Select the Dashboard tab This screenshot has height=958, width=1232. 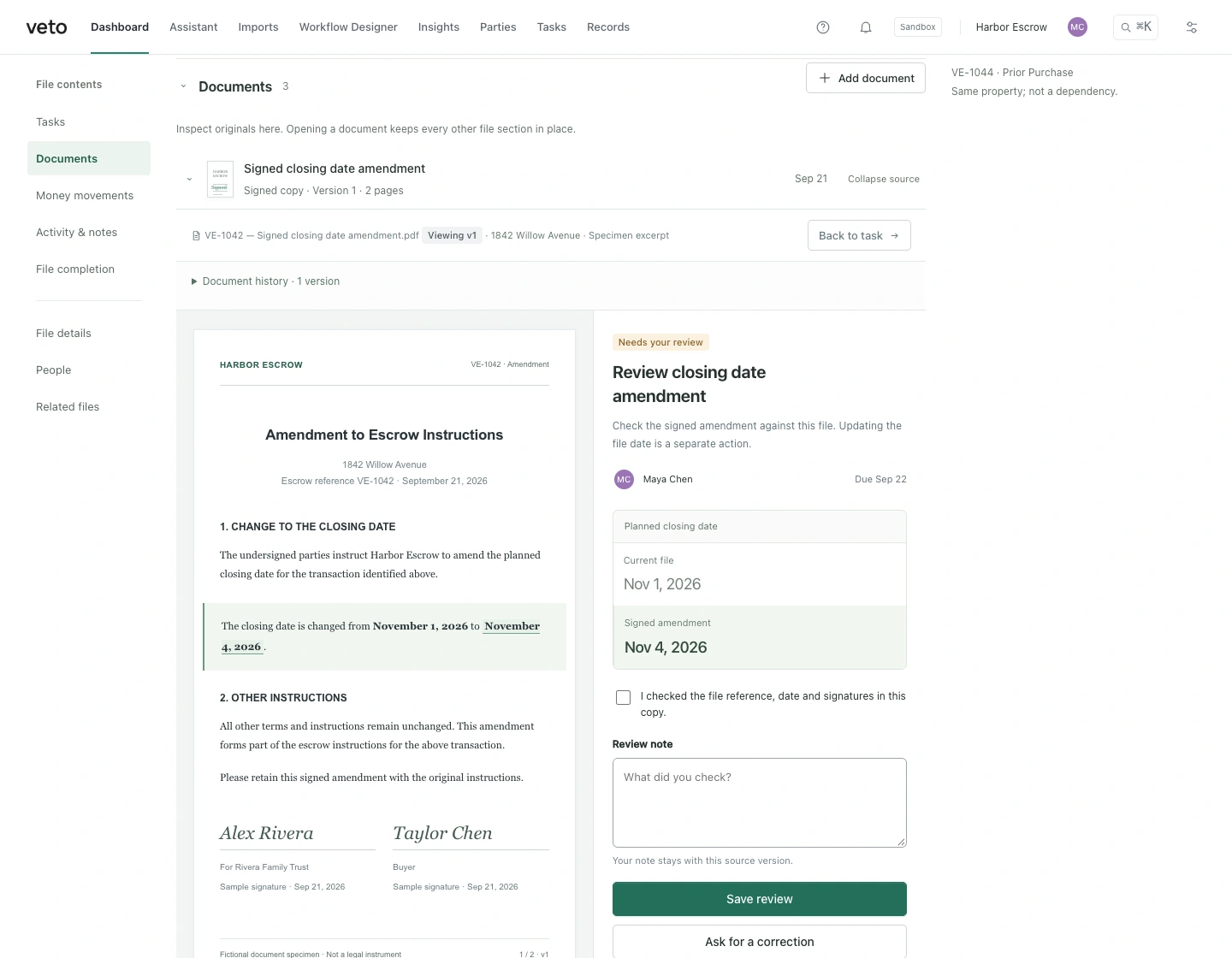[x=120, y=27]
